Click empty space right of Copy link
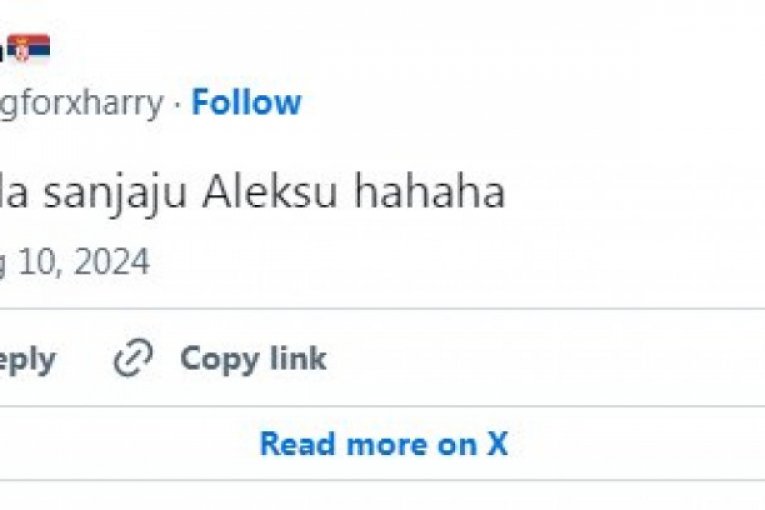The image size is (765, 510). (x=550, y=359)
